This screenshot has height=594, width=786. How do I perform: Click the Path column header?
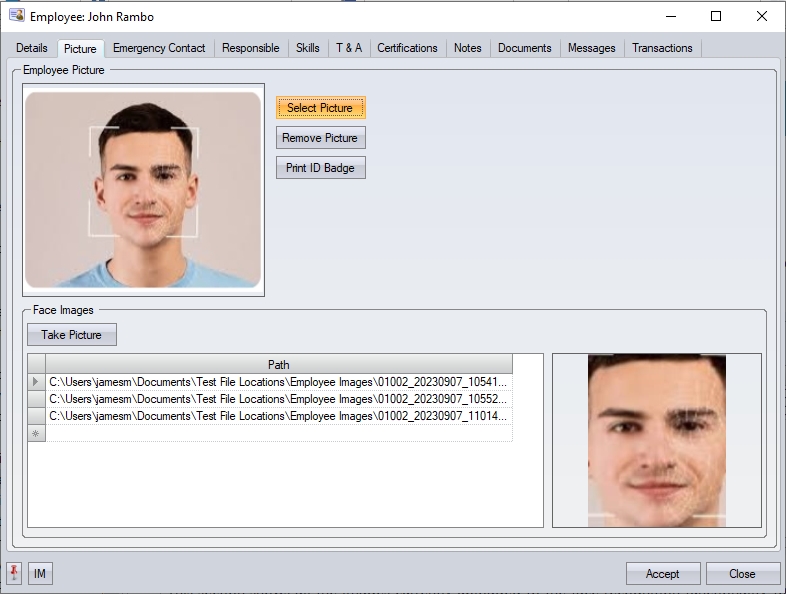(x=278, y=365)
